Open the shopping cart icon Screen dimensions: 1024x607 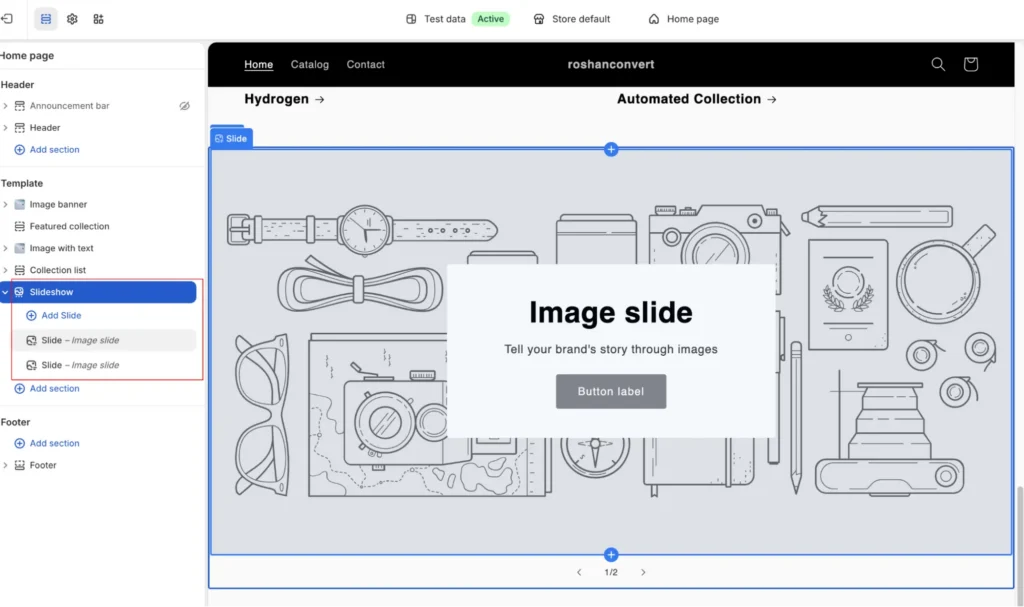tap(970, 64)
